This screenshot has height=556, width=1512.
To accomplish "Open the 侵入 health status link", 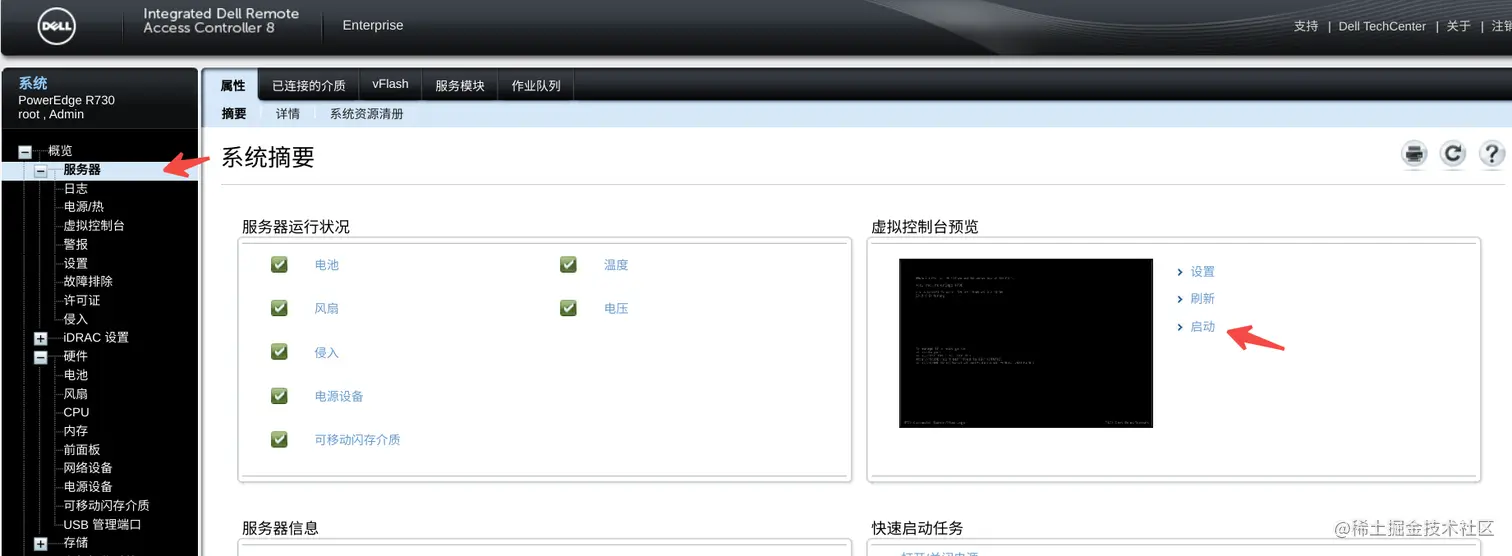I will [327, 353].
